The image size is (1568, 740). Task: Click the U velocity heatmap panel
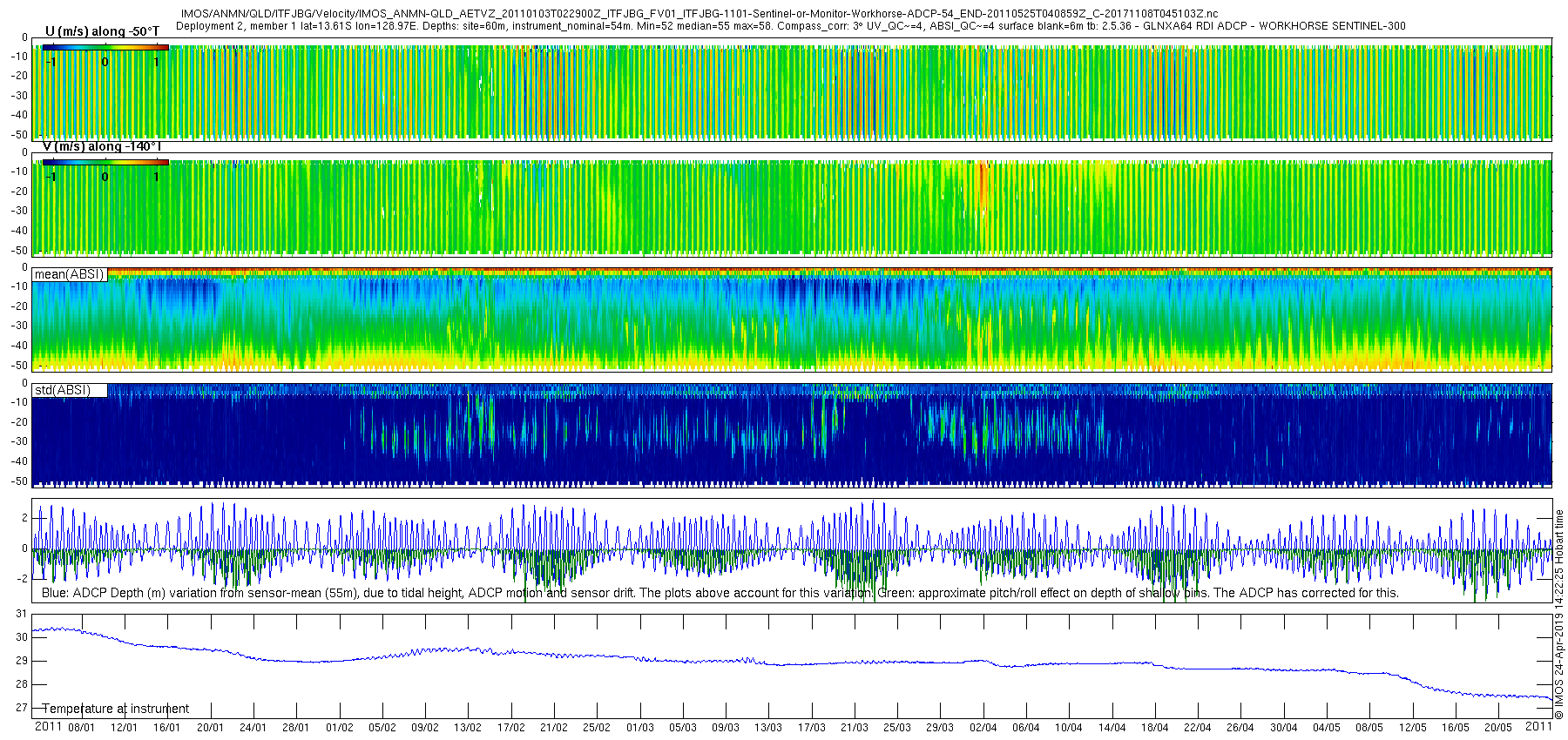click(x=792, y=90)
